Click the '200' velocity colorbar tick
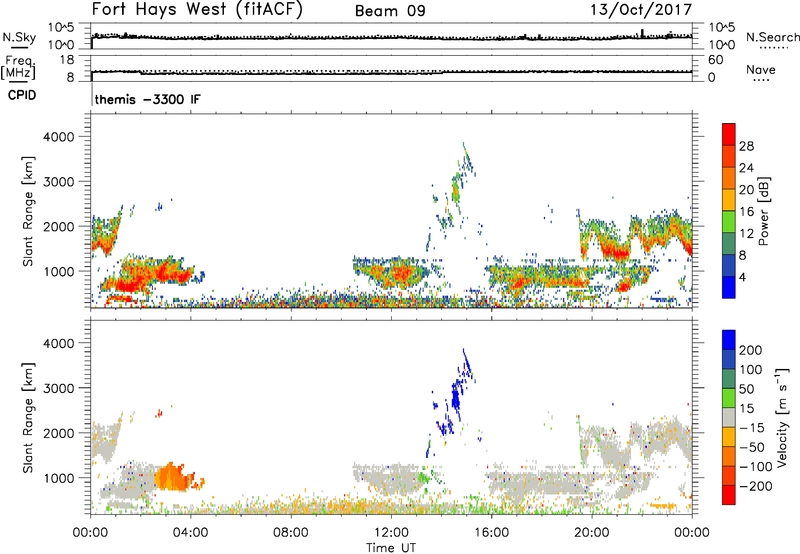The height and width of the screenshot is (554, 800). coord(751,350)
